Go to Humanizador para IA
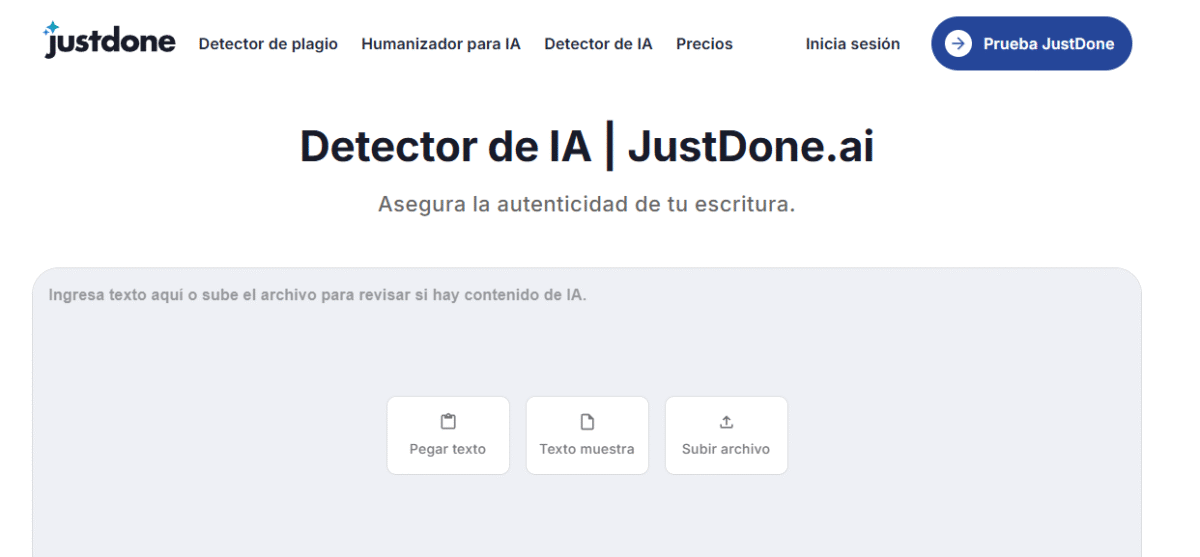The height and width of the screenshot is (557, 1200). [441, 44]
